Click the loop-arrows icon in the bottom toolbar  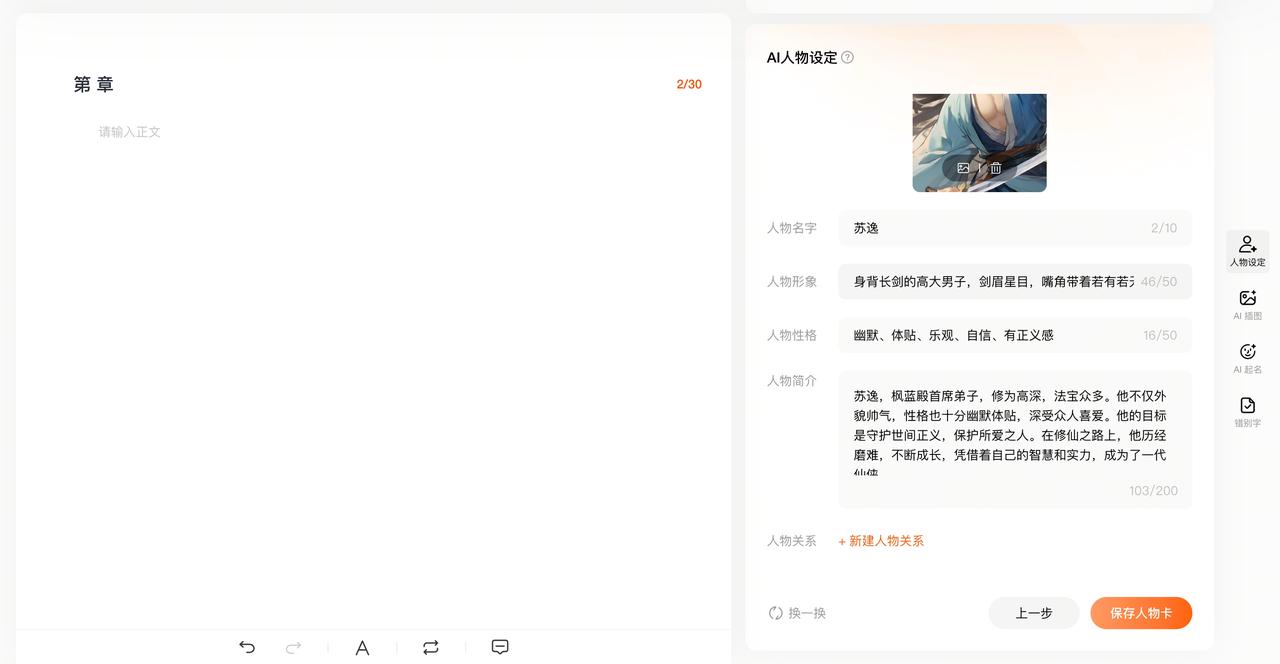[x=431, y=647]
